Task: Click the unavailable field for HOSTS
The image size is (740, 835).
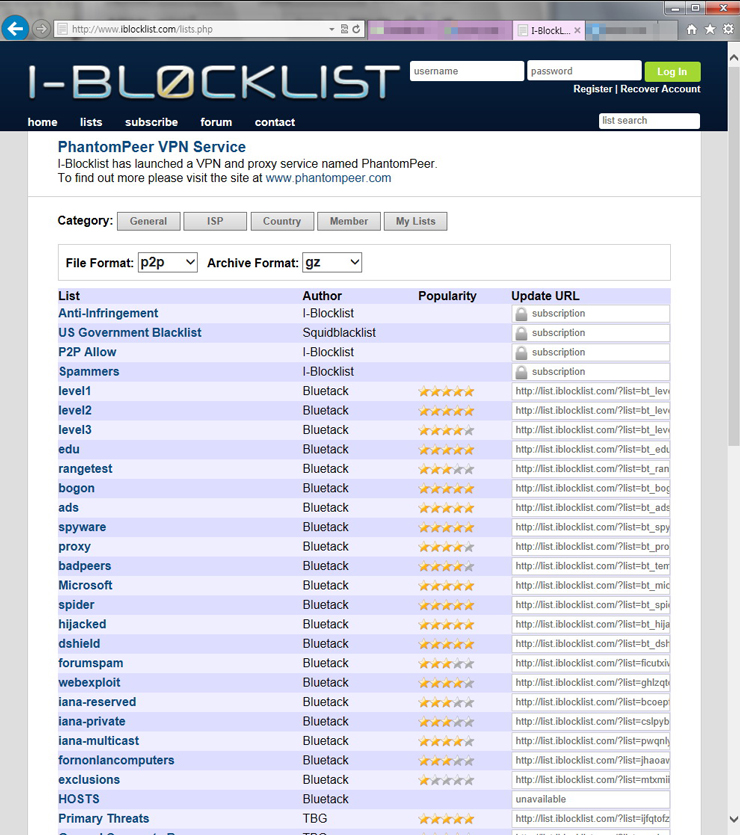Action: point(591,799)
